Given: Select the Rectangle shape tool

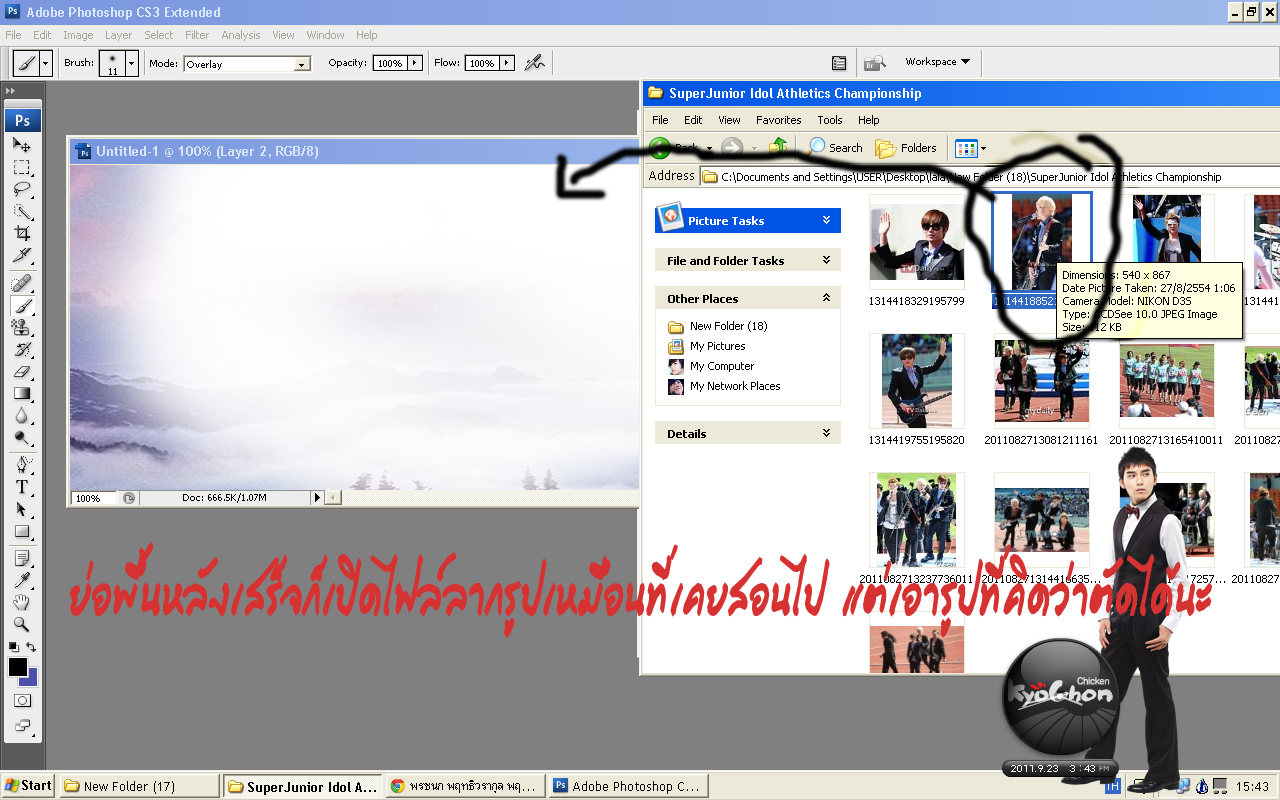Looking at the screenshot, I should (x=22, y=532).
